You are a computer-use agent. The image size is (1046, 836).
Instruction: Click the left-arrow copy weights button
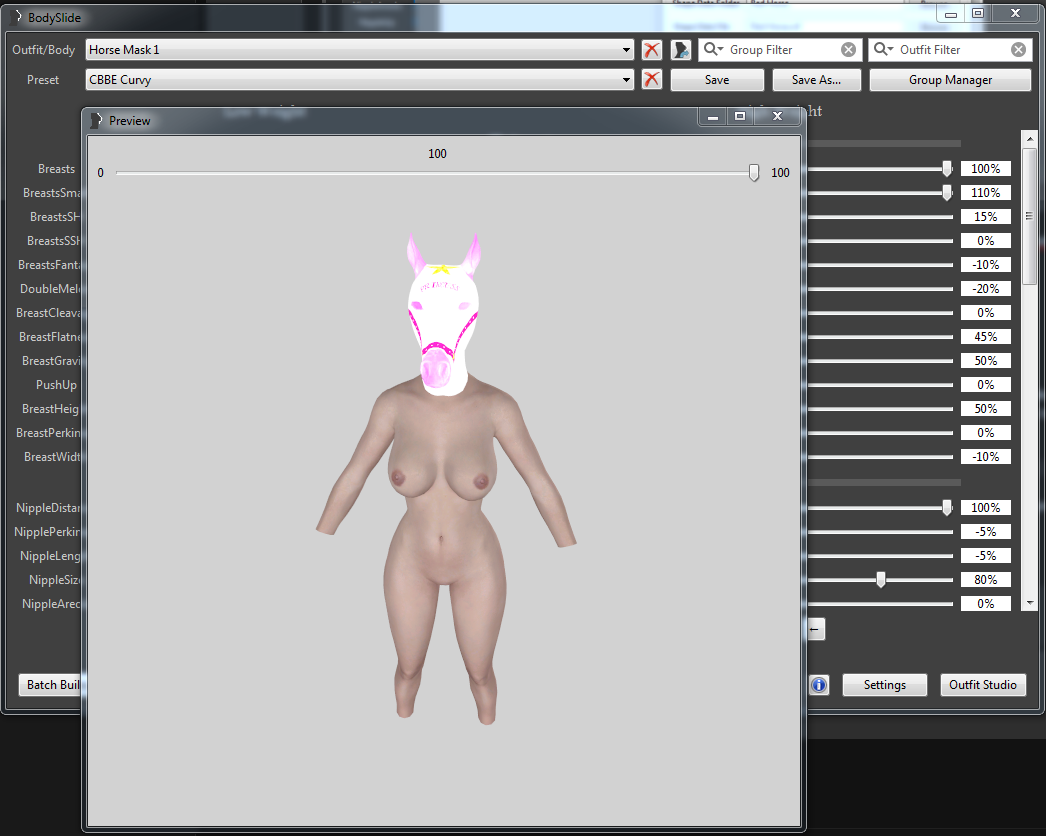click(815, 629)
